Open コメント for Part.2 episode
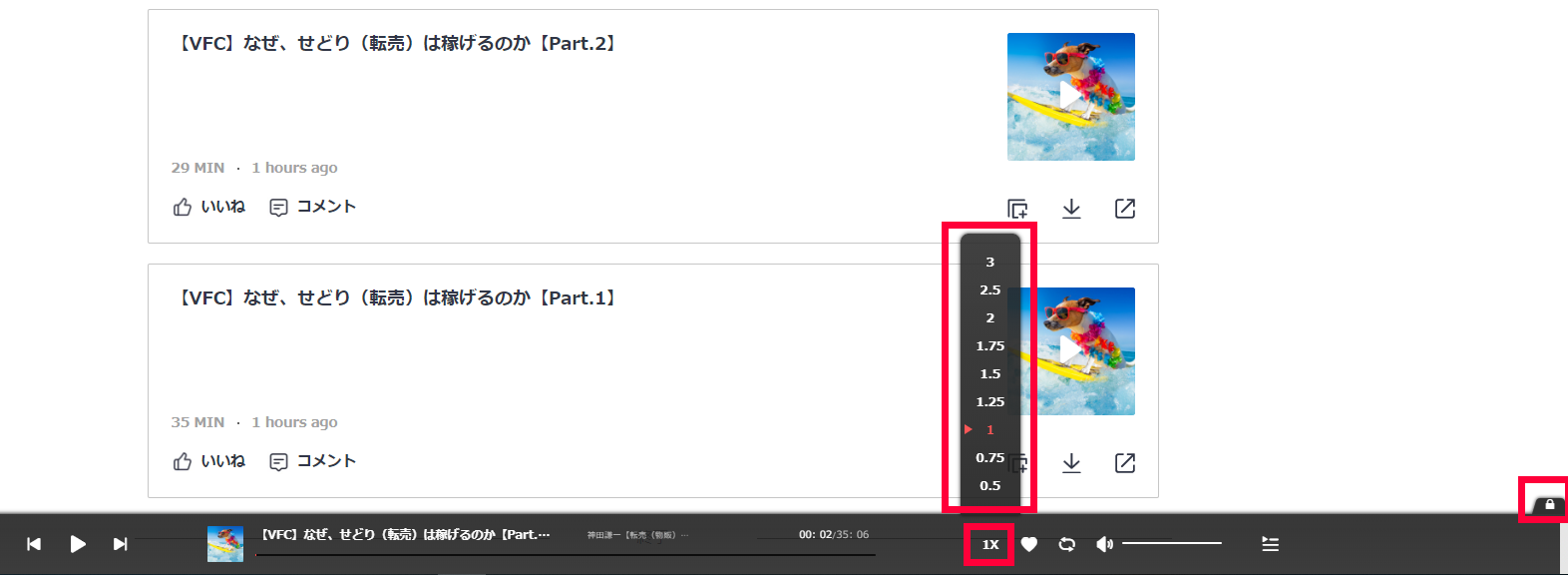Viewport: 1568px width, 575px height. 313,207
